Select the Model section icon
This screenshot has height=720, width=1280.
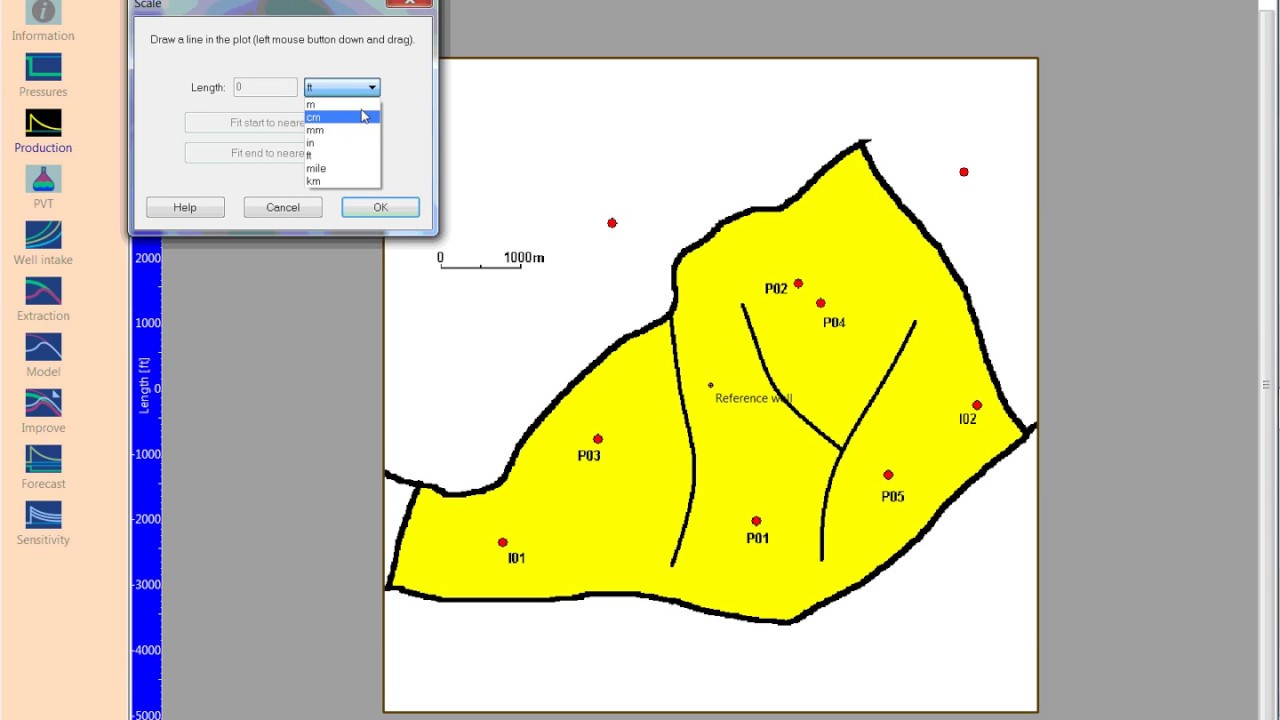pos(43,347)
